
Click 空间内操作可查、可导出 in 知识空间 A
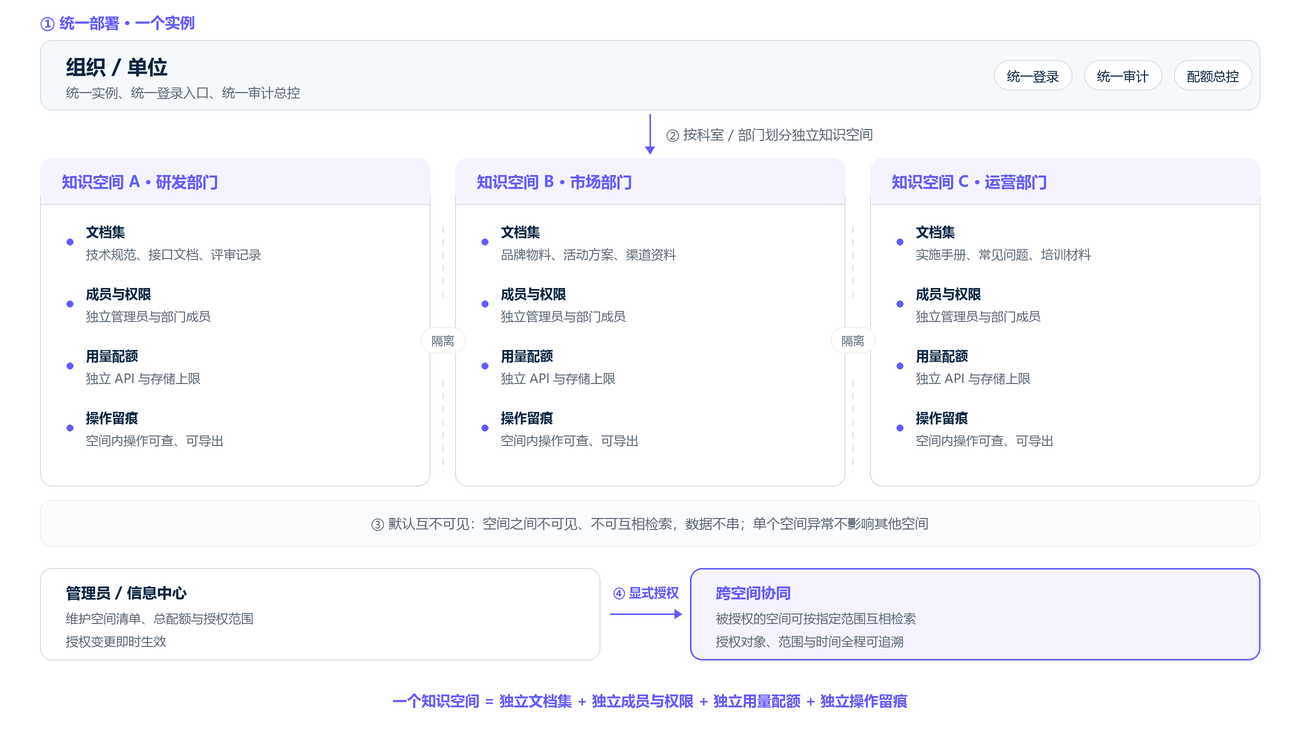coord(155,441)
